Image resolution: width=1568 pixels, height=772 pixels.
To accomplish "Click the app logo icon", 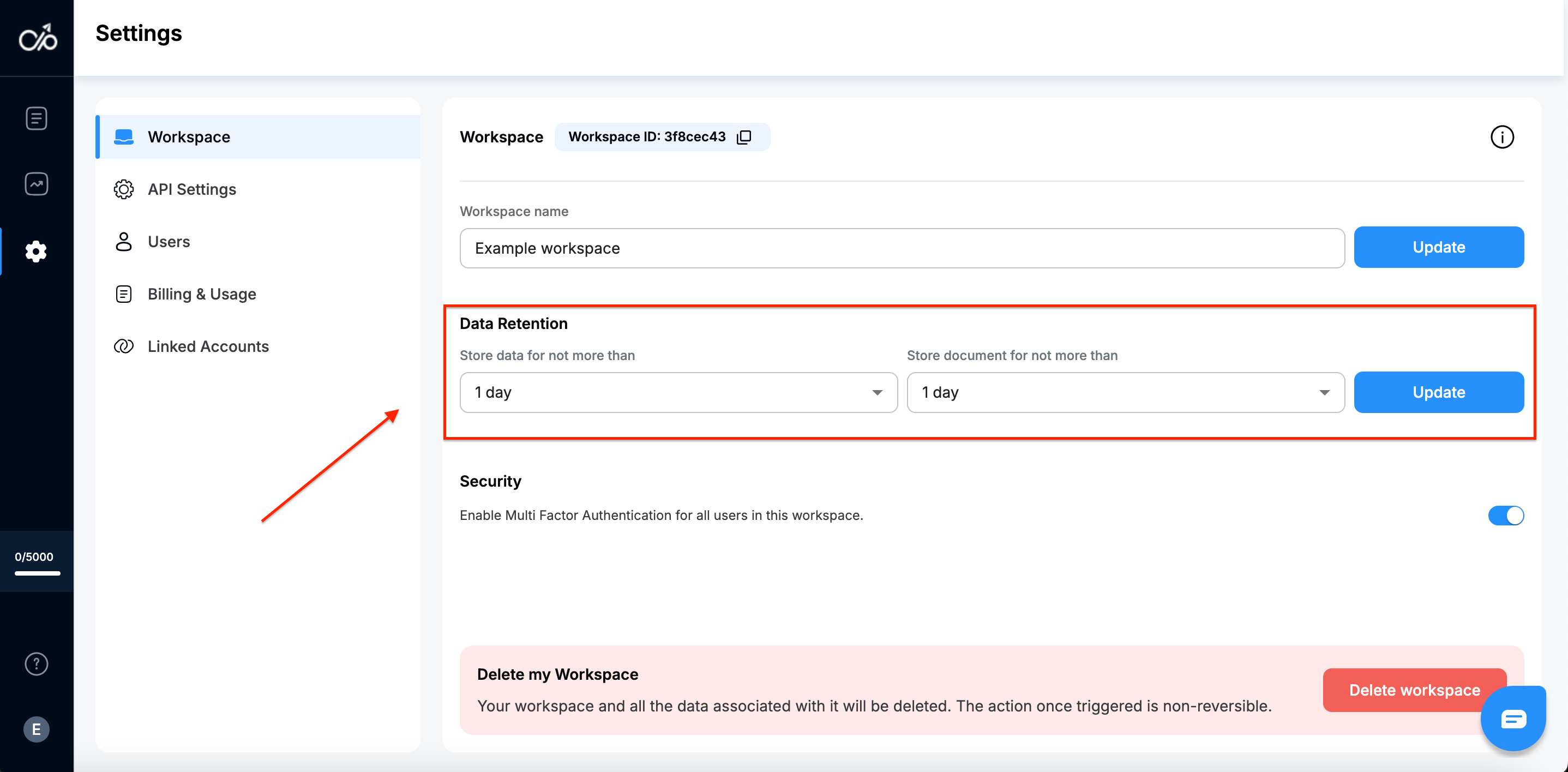I will 38,38.
